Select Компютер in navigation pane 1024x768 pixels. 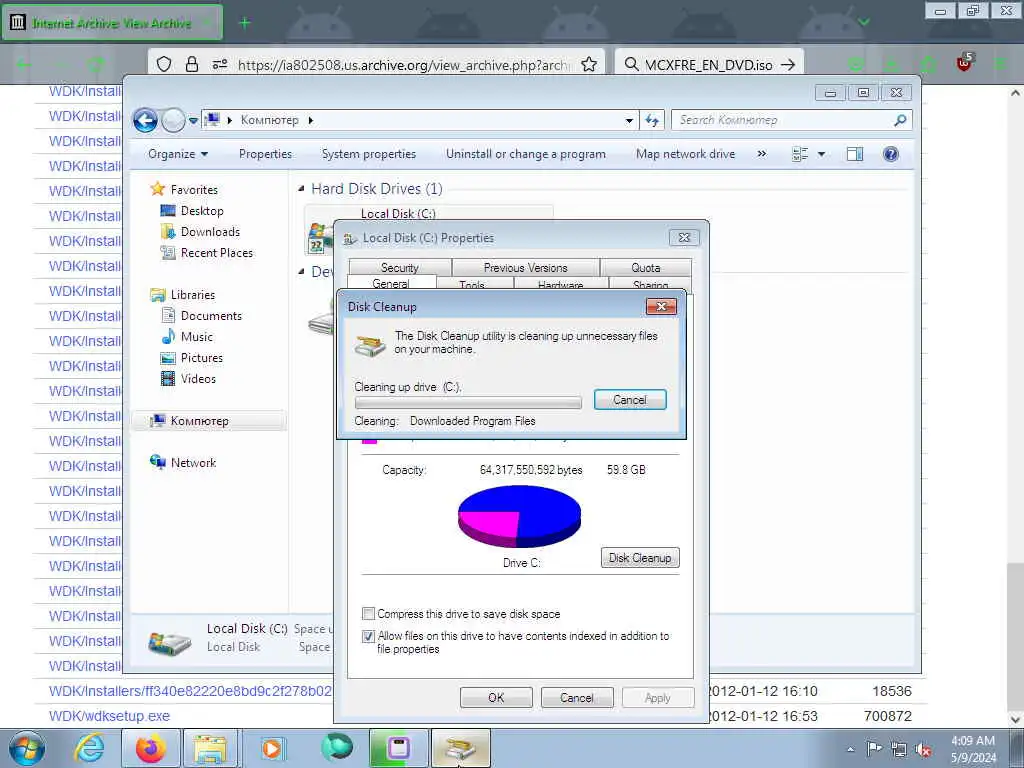(199, 421)
